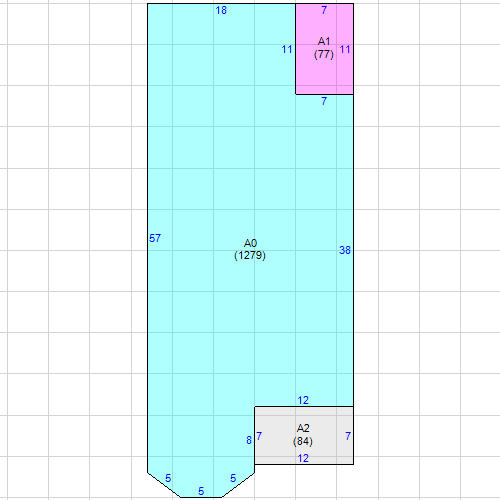
Task: Click the 11 dimension inside pink A1 area
Action: (x=345, y=49)
